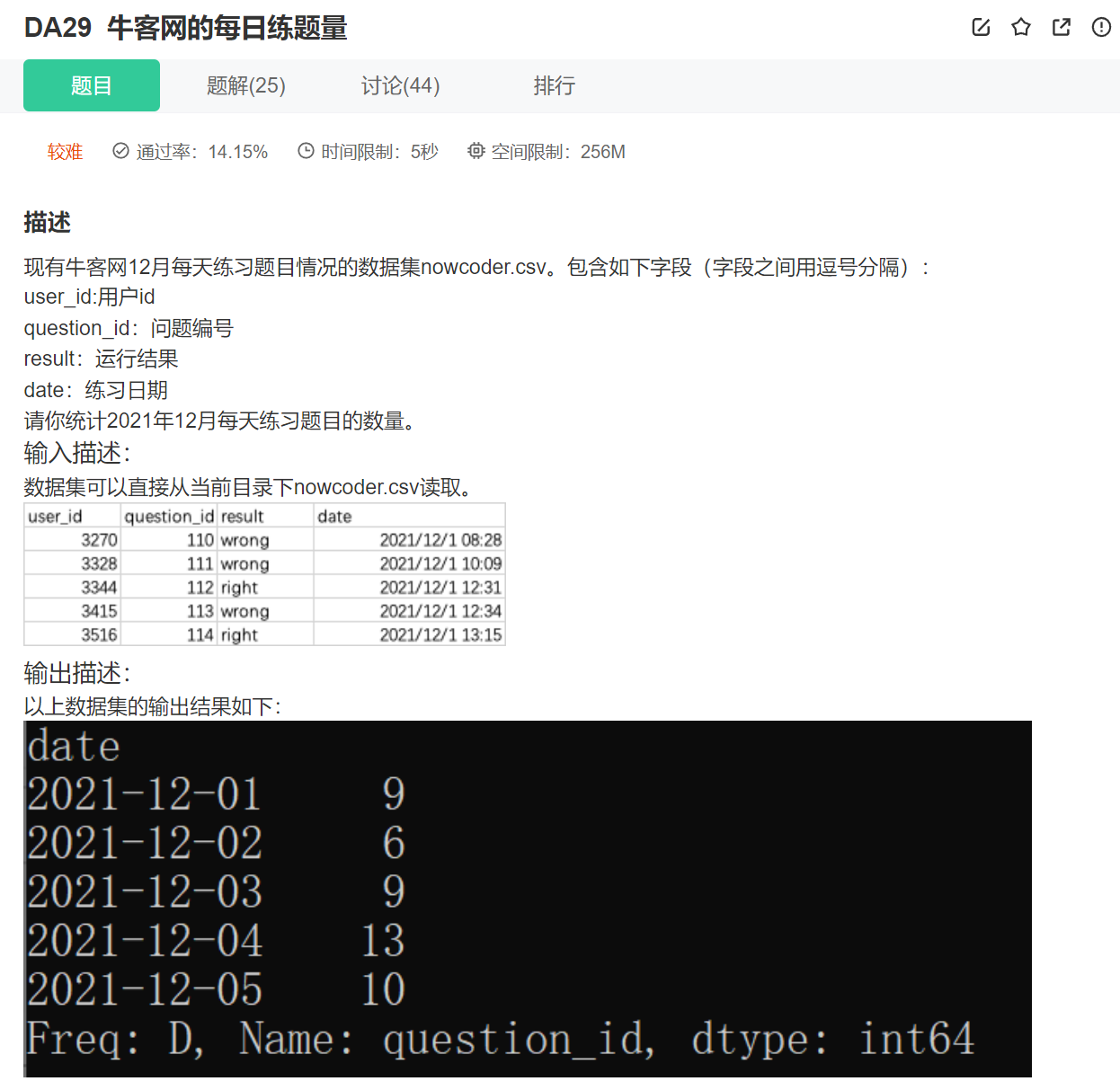
Task: Click the memory limit chip icon
Action: pos(476,151)
